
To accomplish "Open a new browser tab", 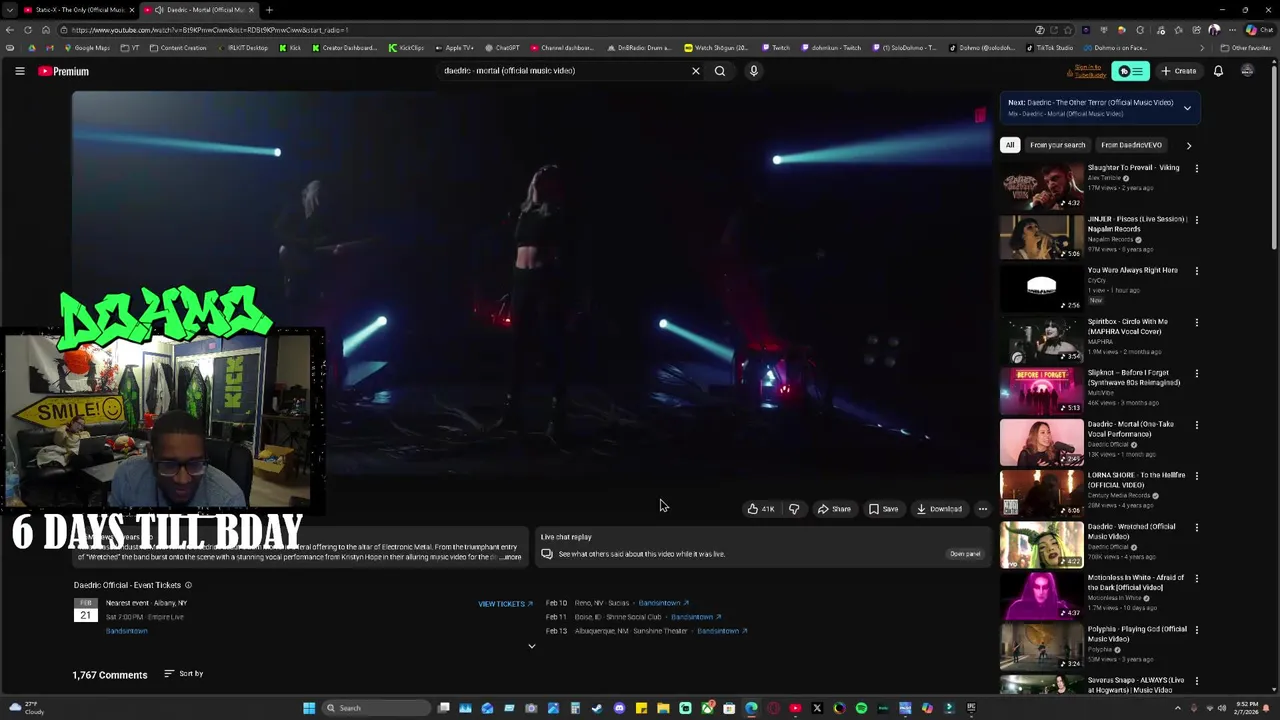I will pos(269,10).
